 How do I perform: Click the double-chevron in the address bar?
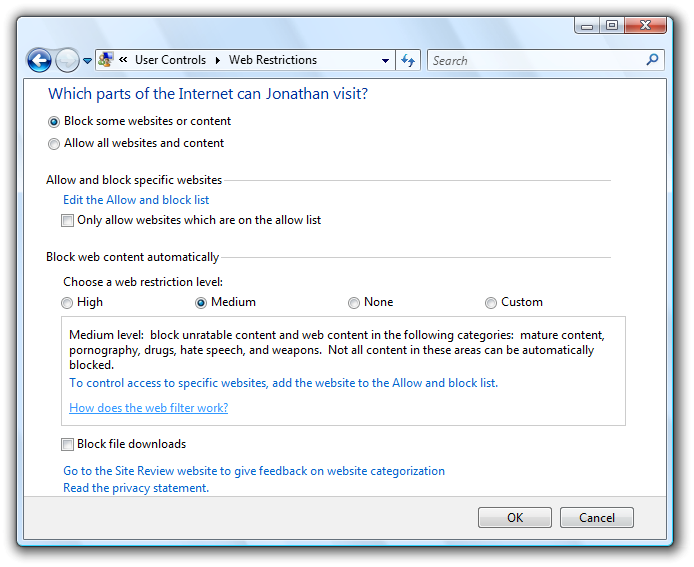[123, 60]
